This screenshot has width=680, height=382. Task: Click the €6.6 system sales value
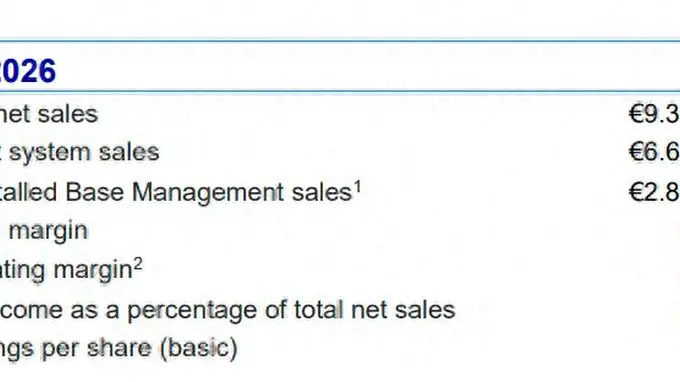654,153
